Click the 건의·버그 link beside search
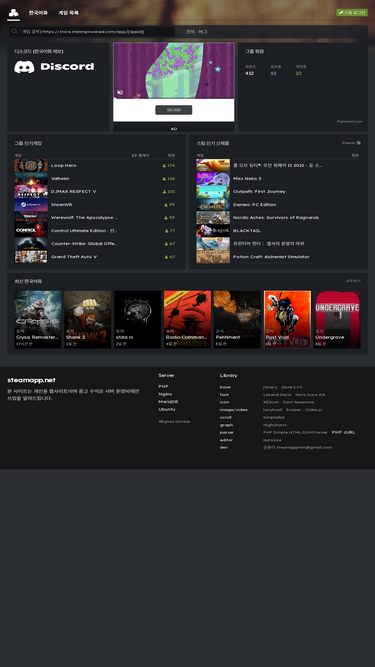 coord(196,31)
